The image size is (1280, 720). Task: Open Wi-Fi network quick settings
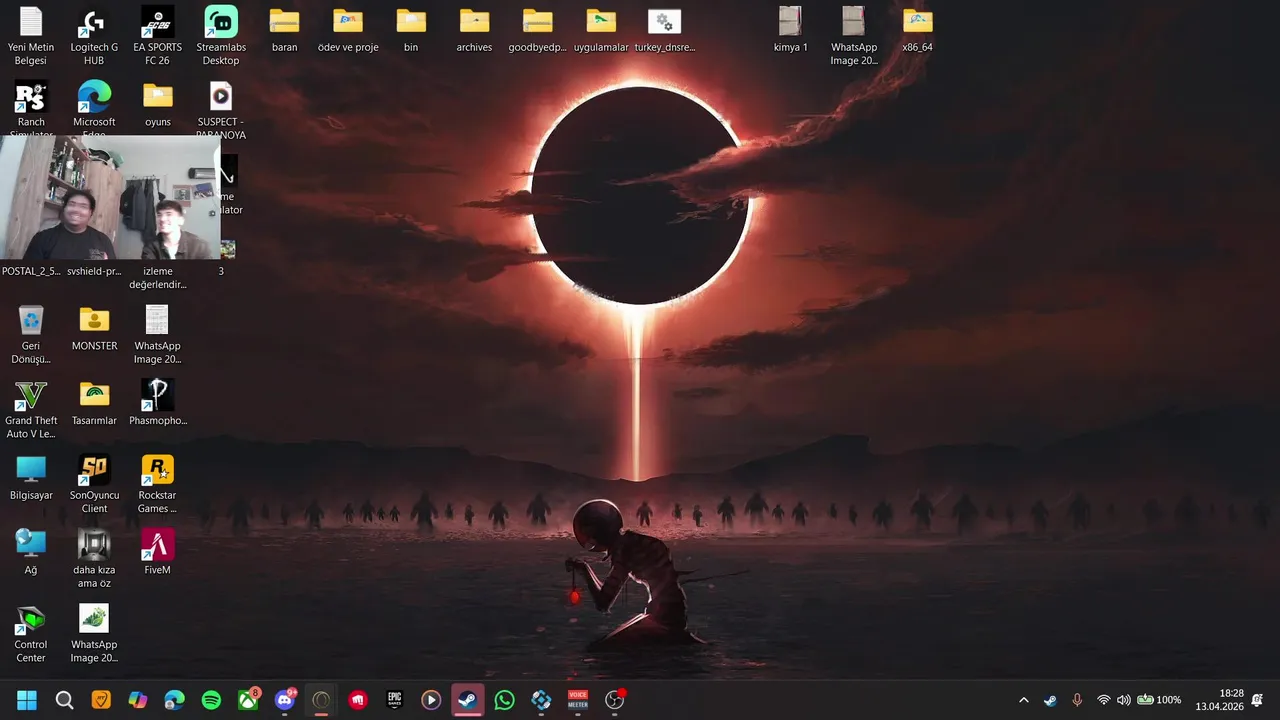[x=1104, y=700]
